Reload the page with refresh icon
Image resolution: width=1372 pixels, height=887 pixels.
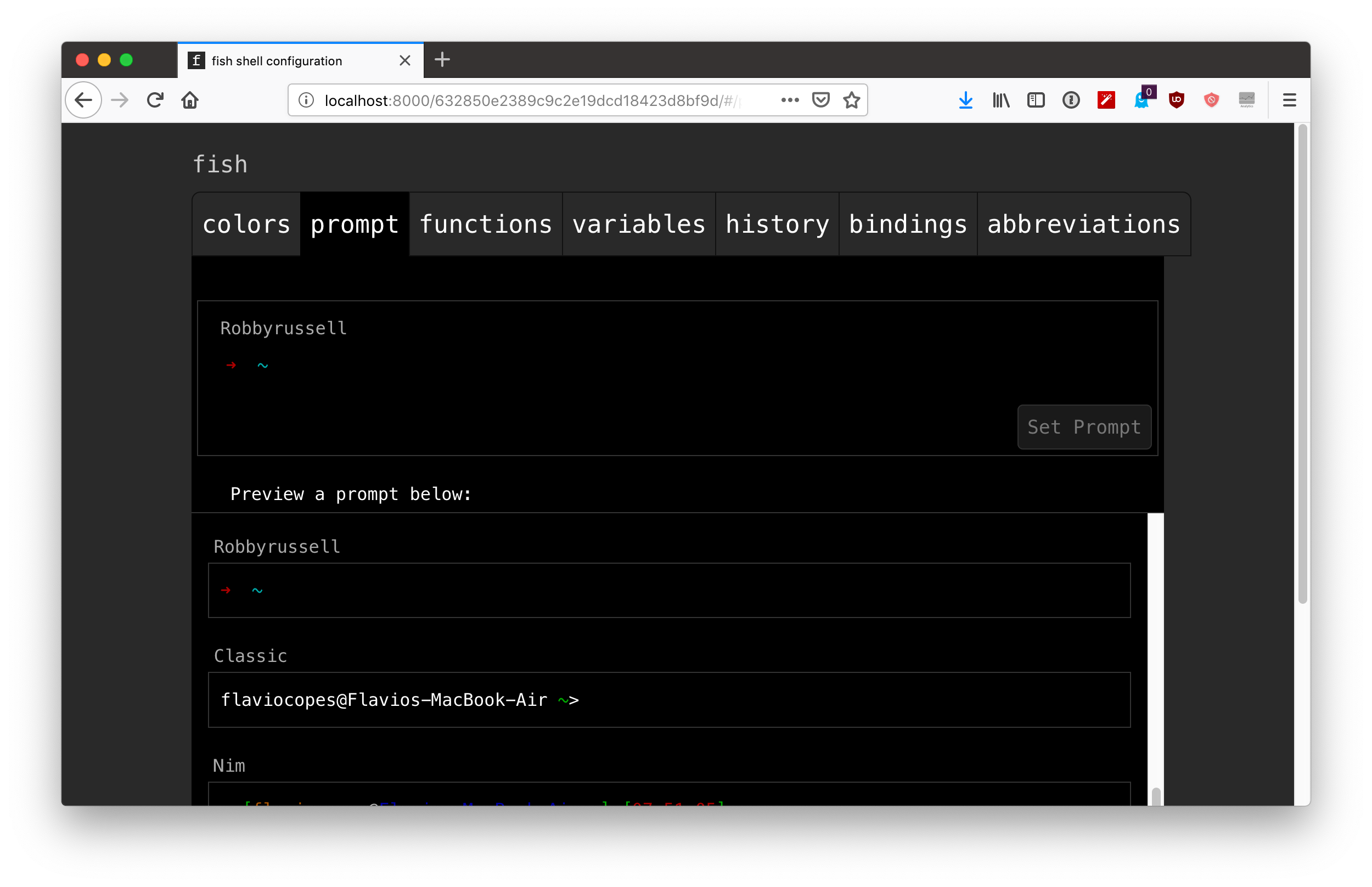[x=155, y=100]
